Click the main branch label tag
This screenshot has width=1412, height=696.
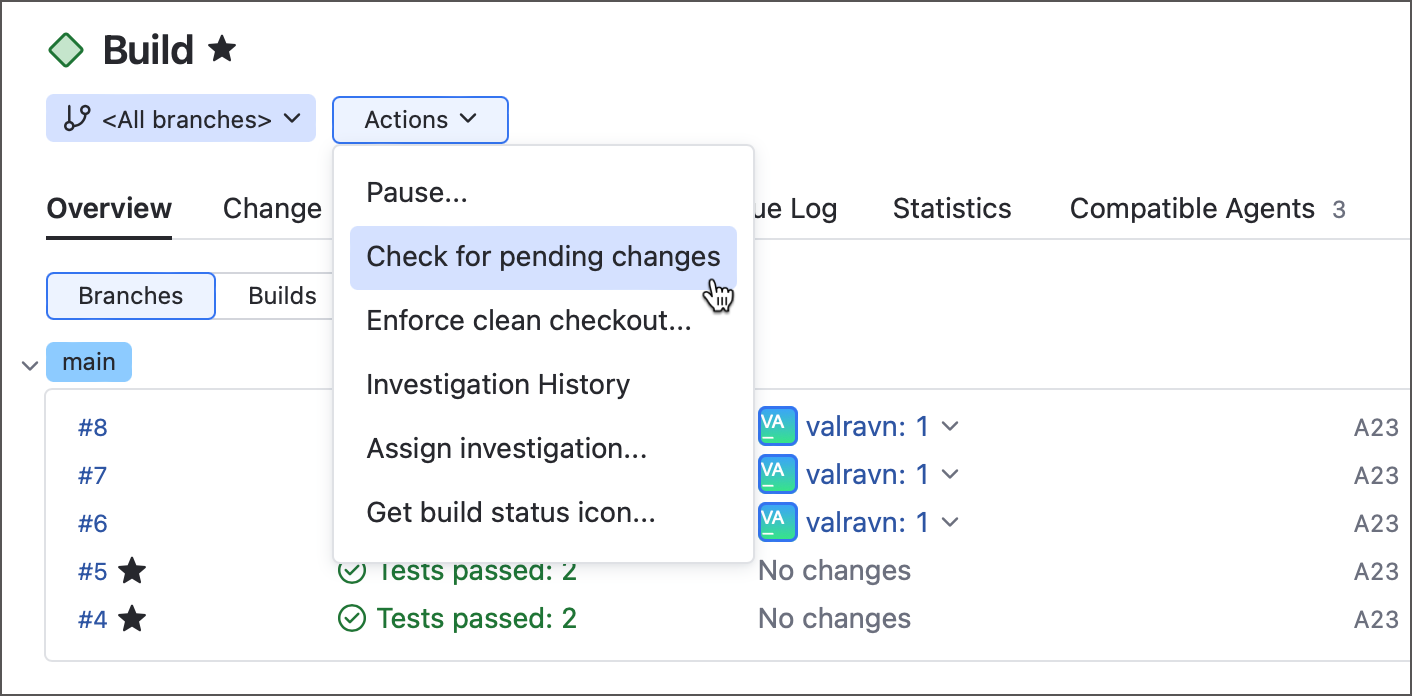click(89, 362)
